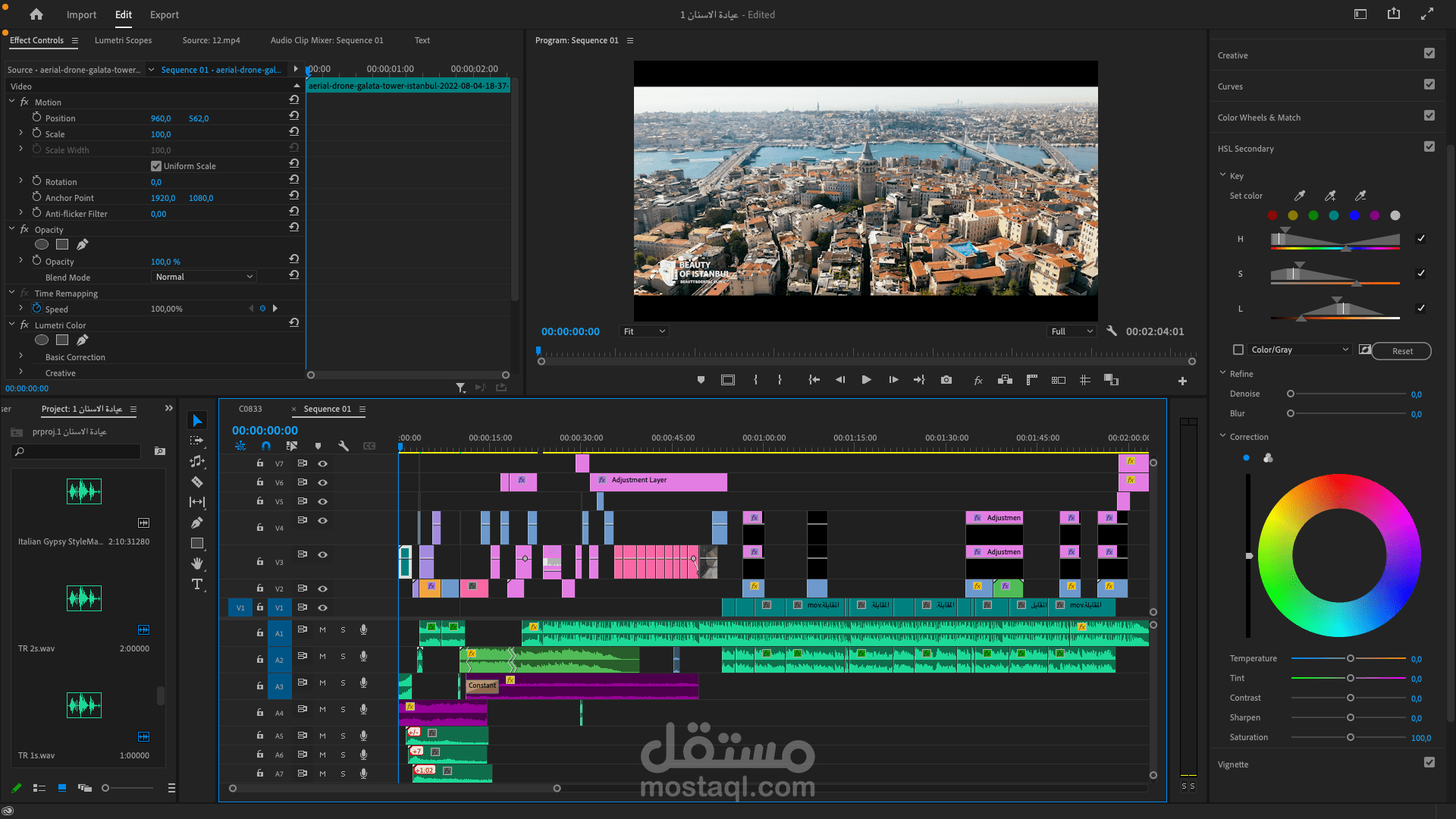Viewport: 1456px width, 819px height.
Task: Click the remove color eyedropper minus
Action: (x=1360, y=196)
